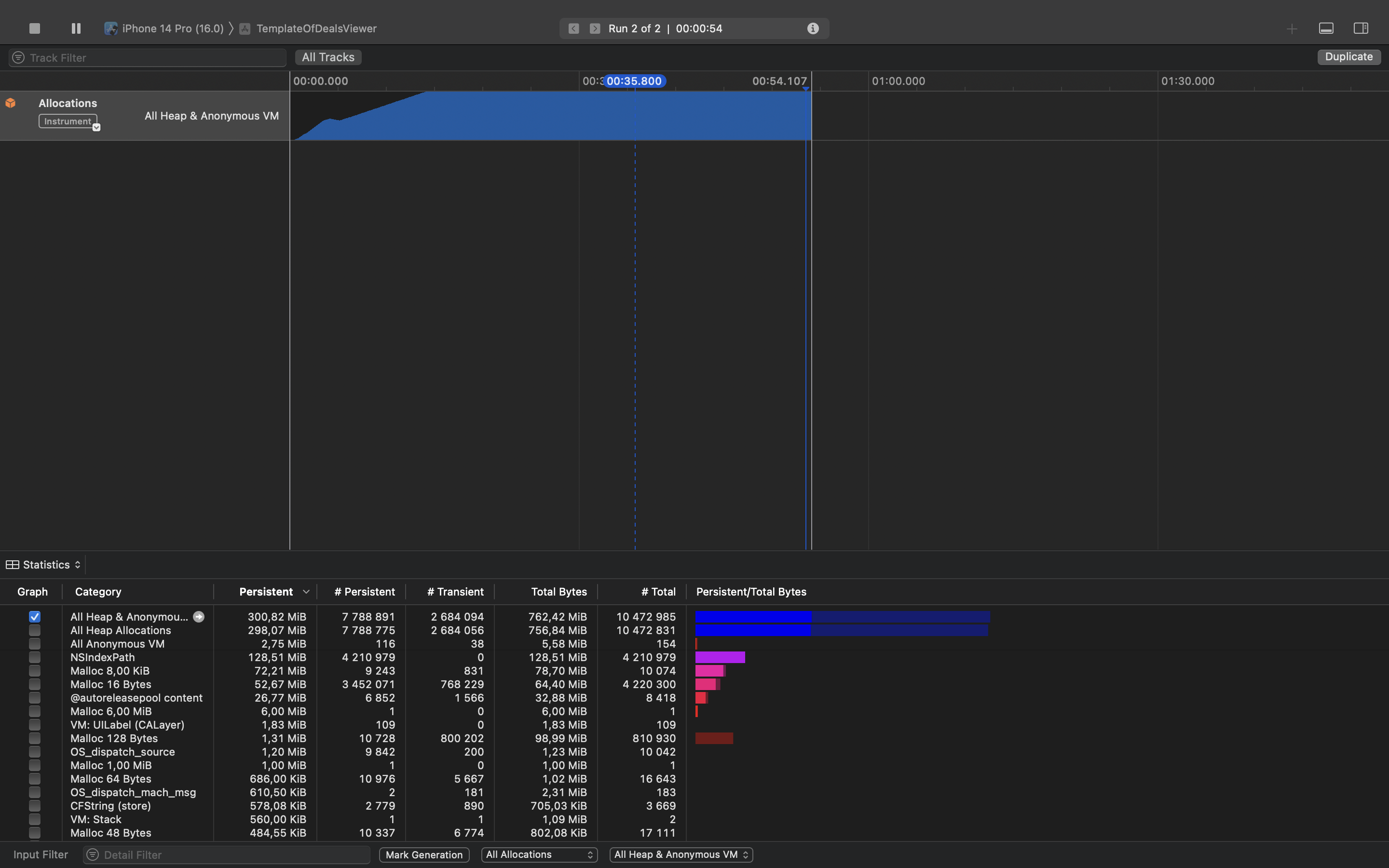This screenshot has height=868, width=1389.
Task: Click the 300,82 MiB persistent value
Action: tap(277, 617)
